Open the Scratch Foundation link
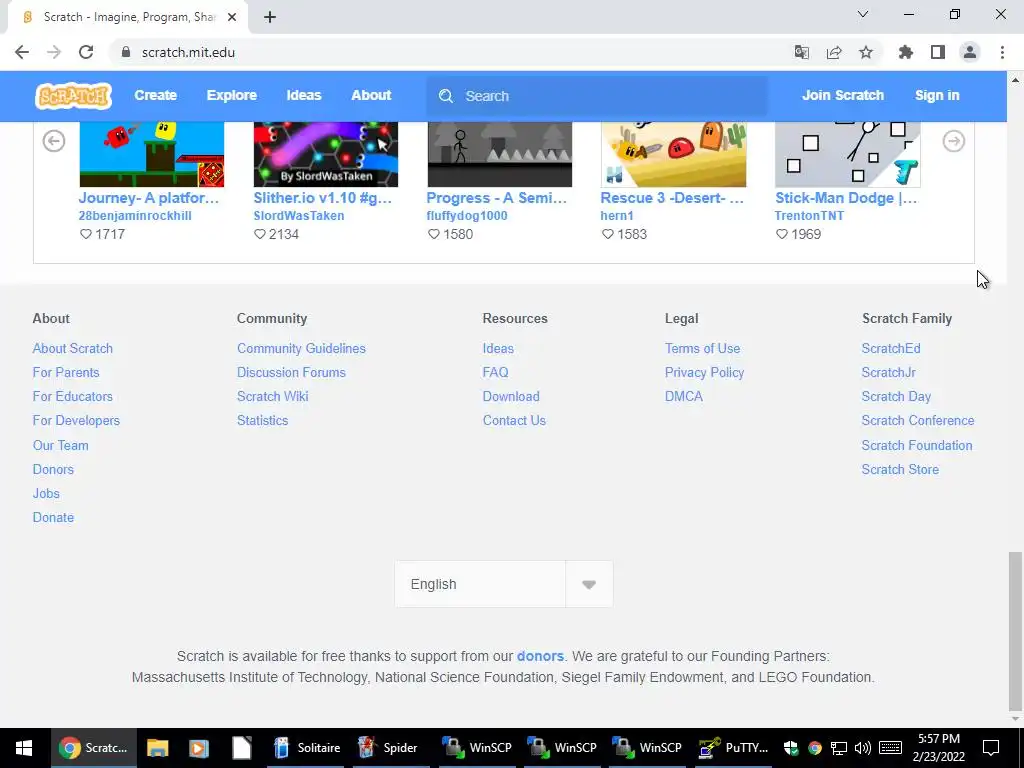 917,445
